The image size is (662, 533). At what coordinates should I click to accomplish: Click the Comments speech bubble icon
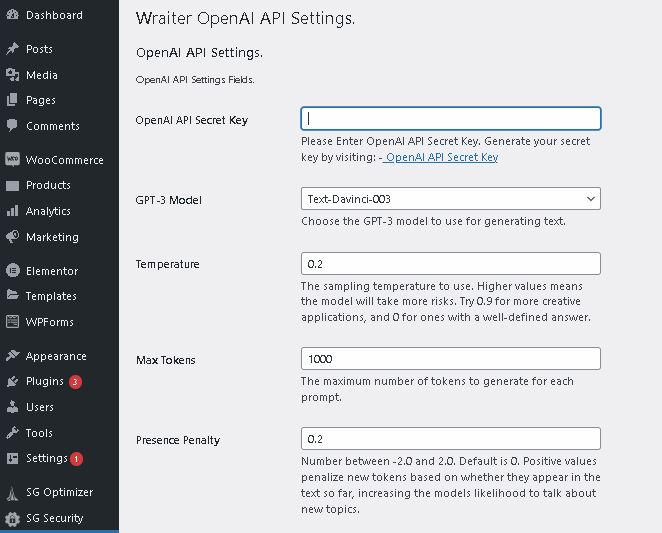[x=12, y=125]
